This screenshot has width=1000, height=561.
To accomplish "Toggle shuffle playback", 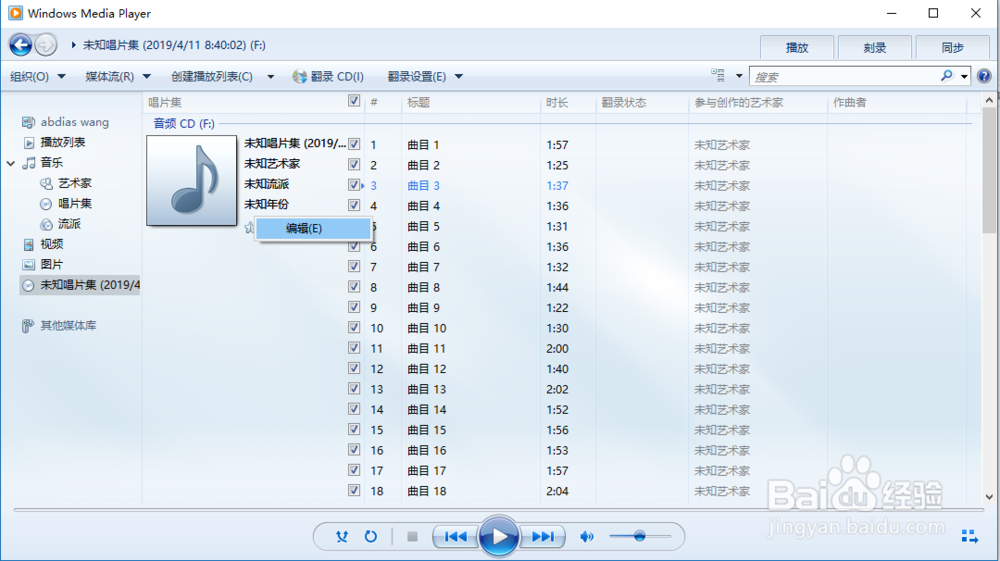I will pos(342,537).
